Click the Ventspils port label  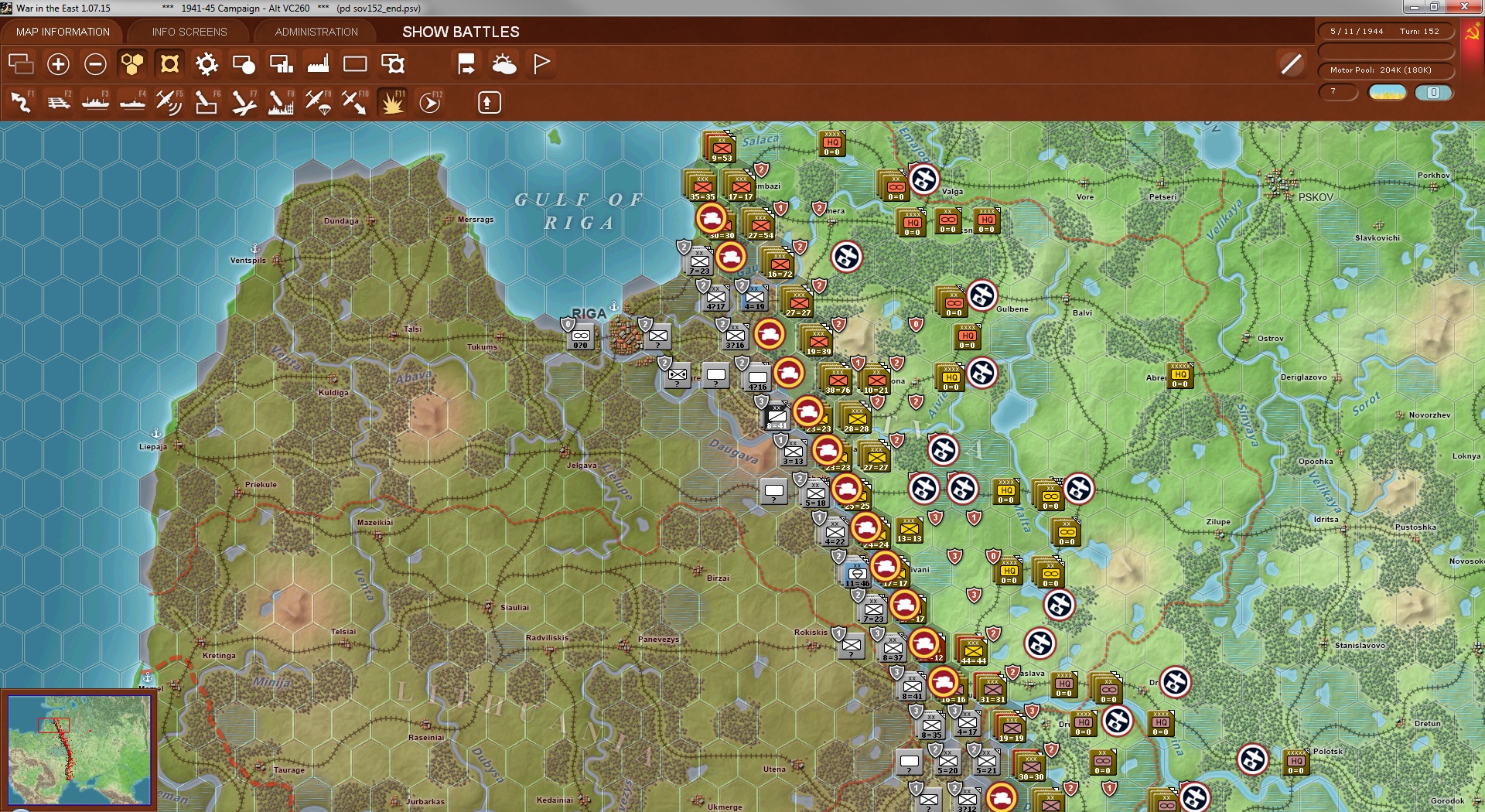coord(247,261)
